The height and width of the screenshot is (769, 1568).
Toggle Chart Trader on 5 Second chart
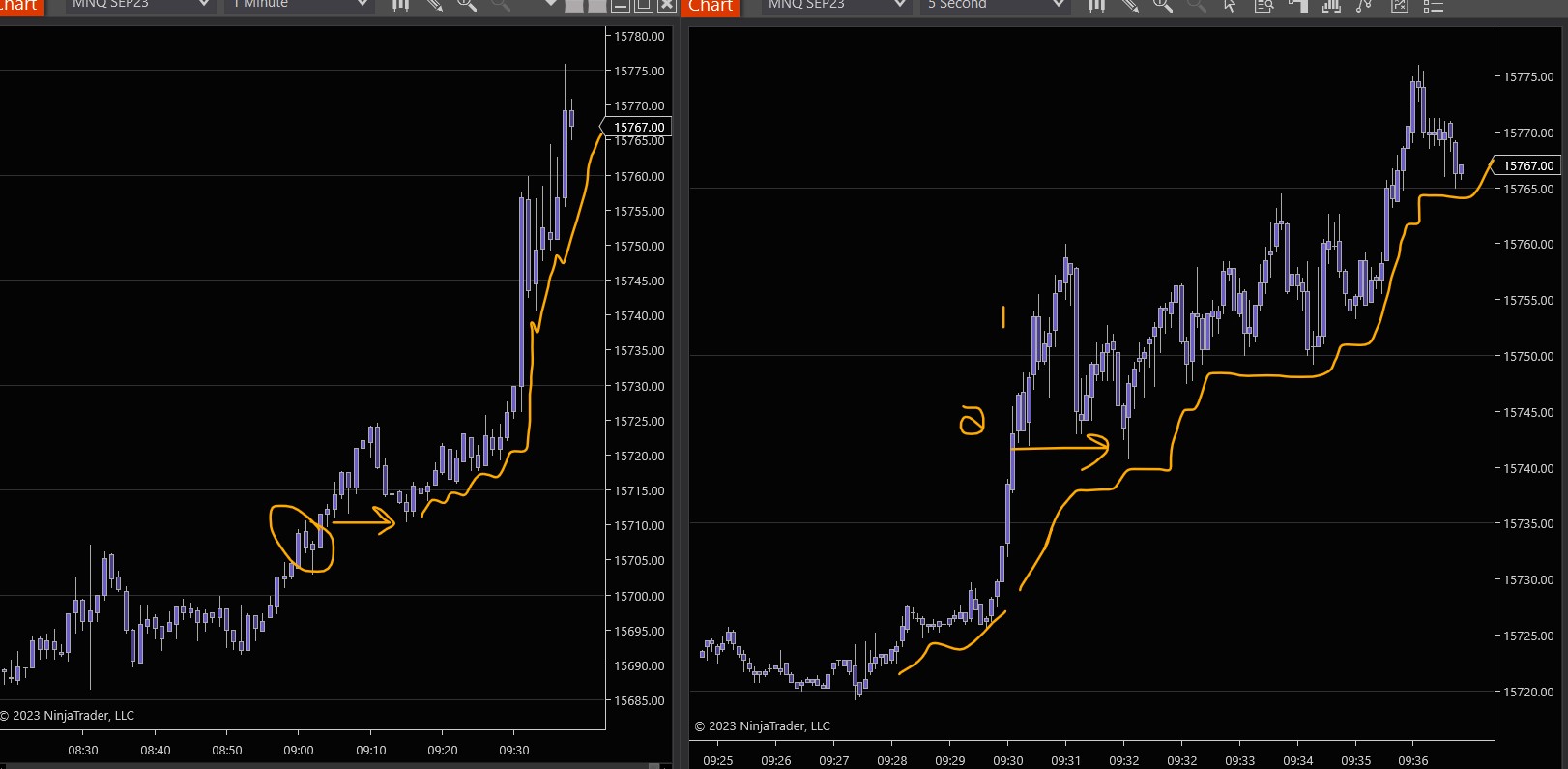pyautogui.click(x=1297, y=5)
